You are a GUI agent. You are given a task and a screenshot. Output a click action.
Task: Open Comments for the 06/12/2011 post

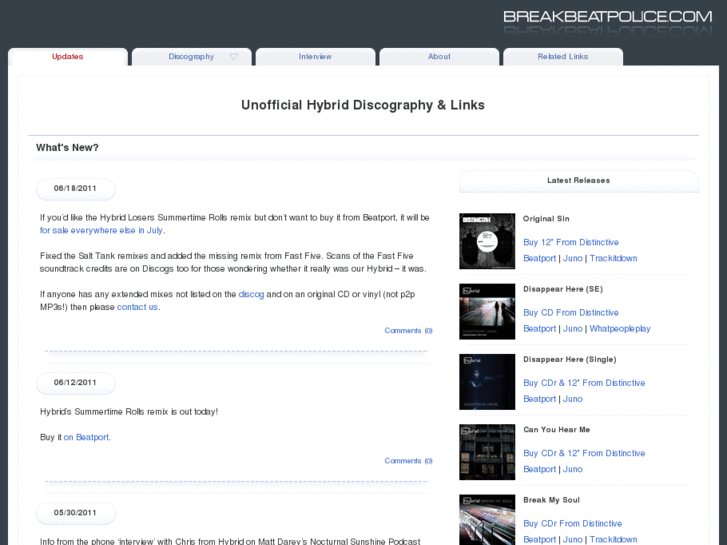tap(408, 461)
